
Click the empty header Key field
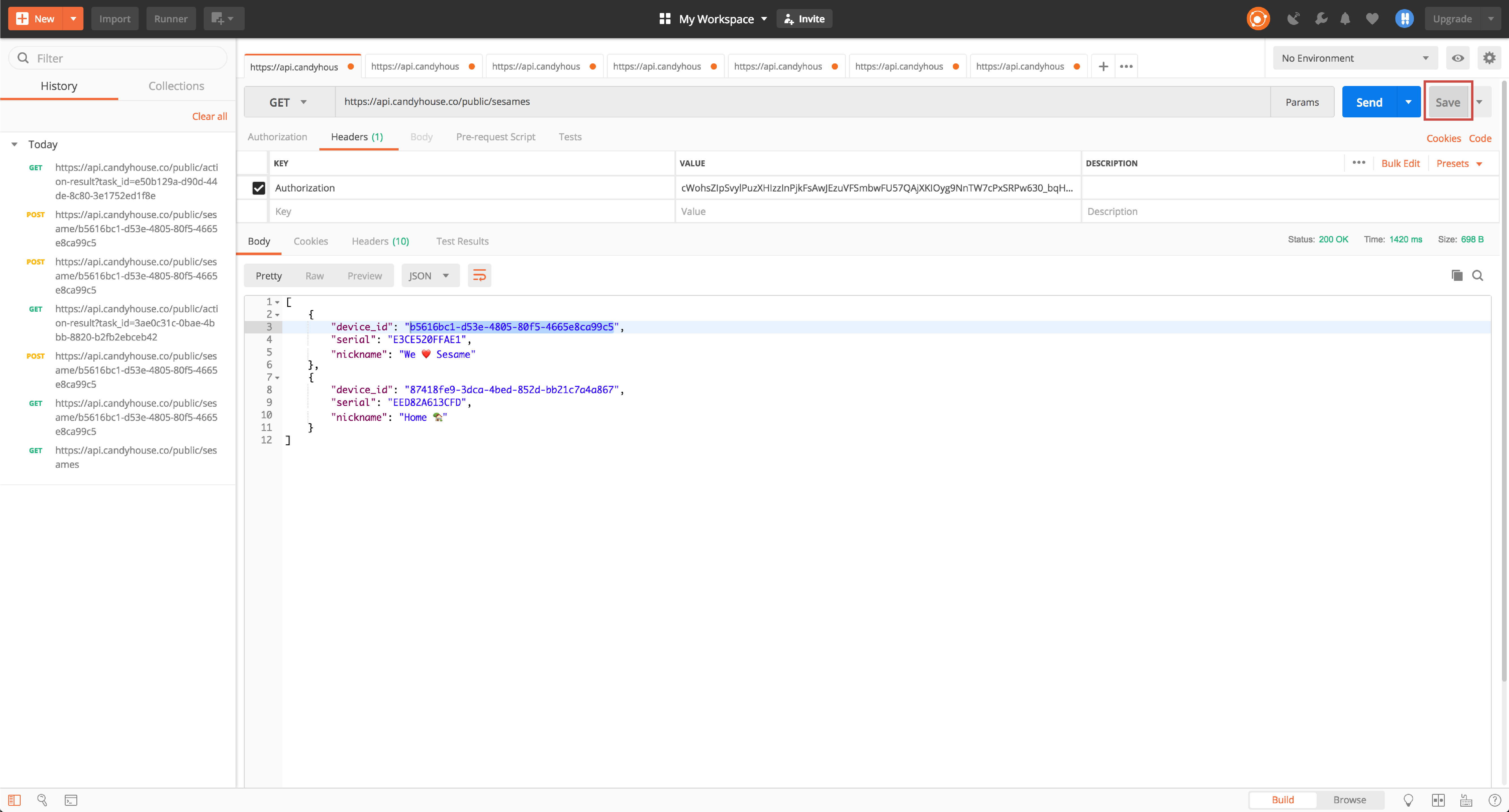(472, 211)
